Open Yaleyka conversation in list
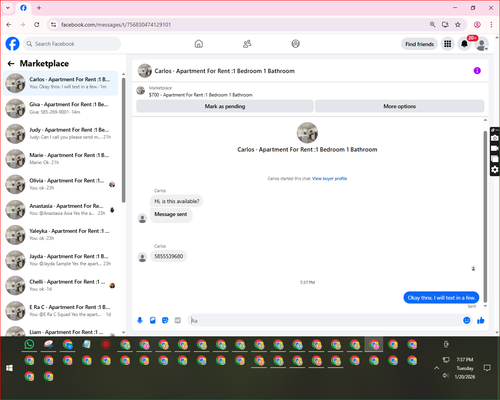 (x=61, y=235)
